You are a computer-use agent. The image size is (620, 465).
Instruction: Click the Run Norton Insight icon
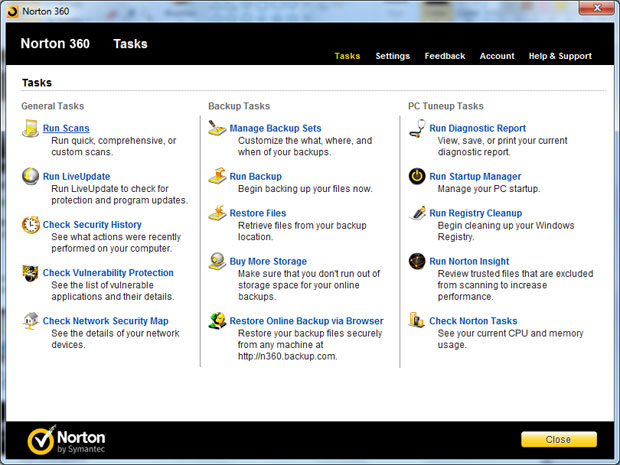point(417,261)
